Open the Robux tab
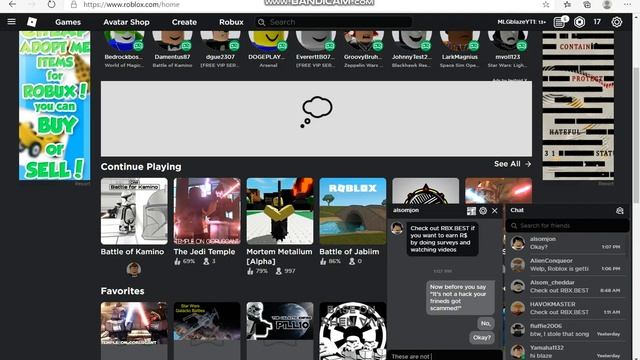 (231, 22)
